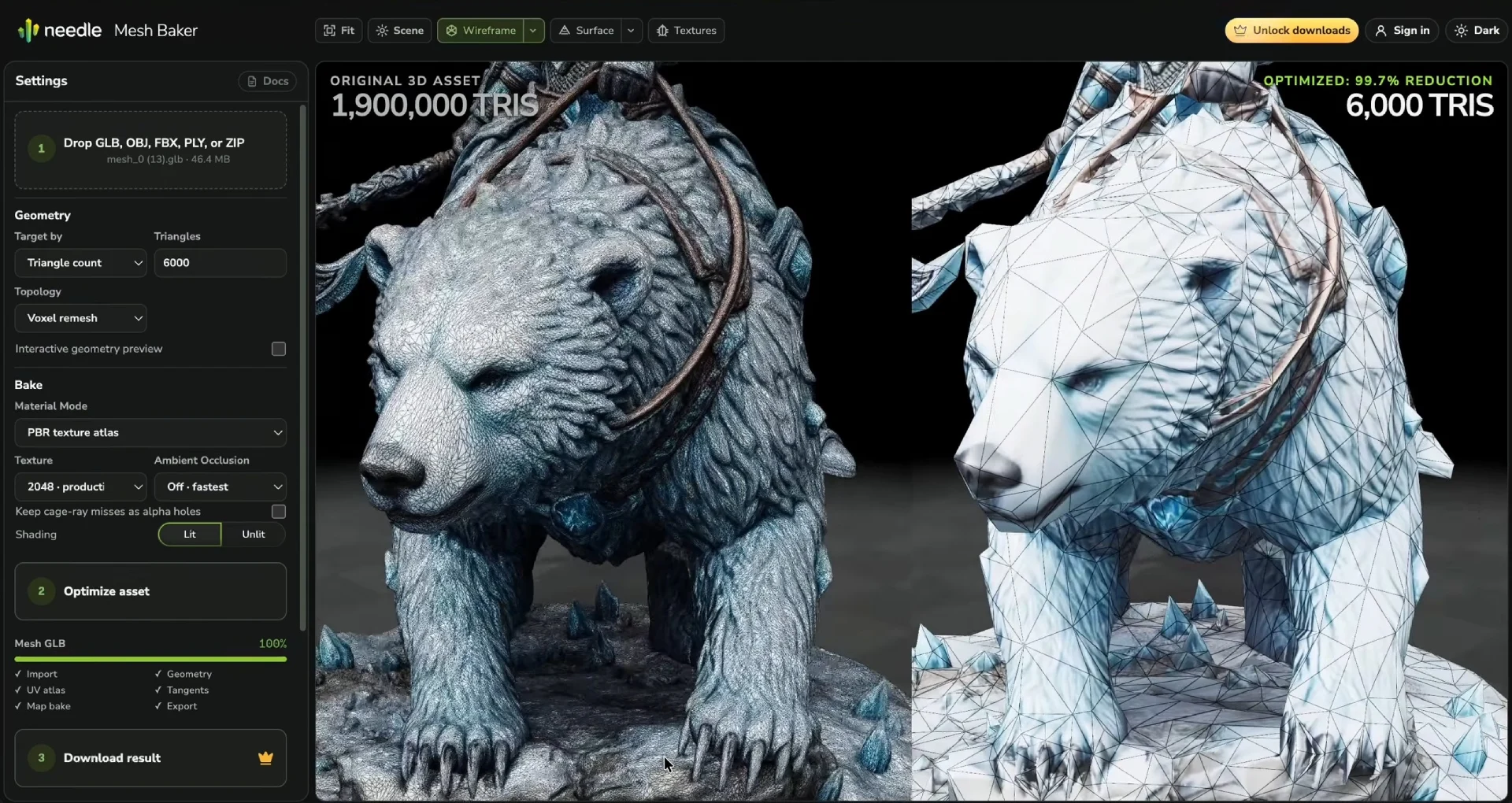This screenshot has height=803, width=1512.
Task: Click the Scene sun icon
Action: click(382, 31)
